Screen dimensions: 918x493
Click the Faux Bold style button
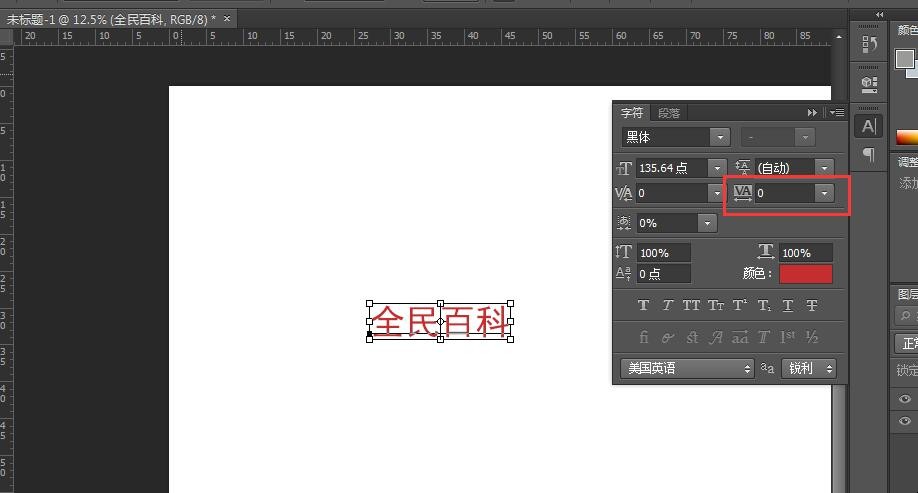pyautogui.click(x=643, y=305)
